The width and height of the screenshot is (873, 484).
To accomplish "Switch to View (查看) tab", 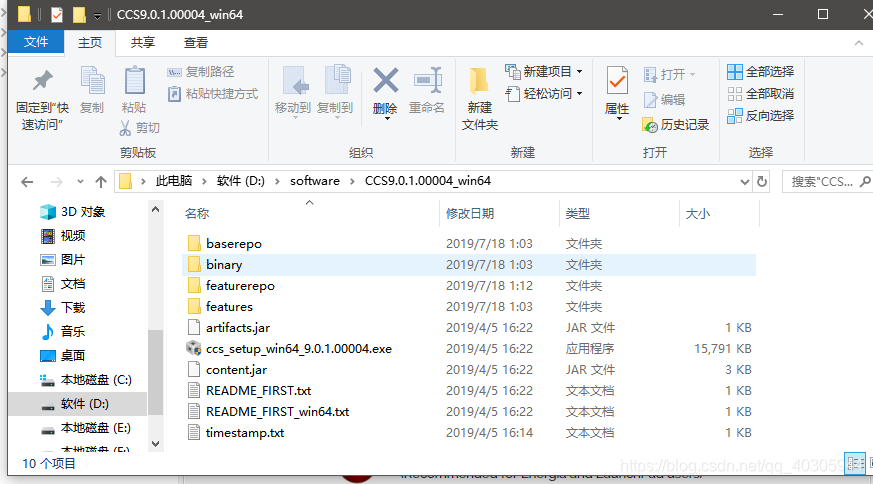I will [195, 43].
